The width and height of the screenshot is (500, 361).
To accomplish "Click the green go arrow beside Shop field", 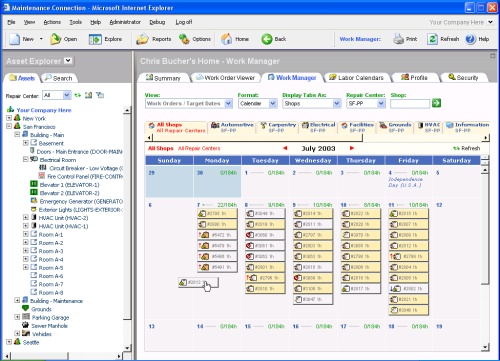I will [x=436, y=103].
